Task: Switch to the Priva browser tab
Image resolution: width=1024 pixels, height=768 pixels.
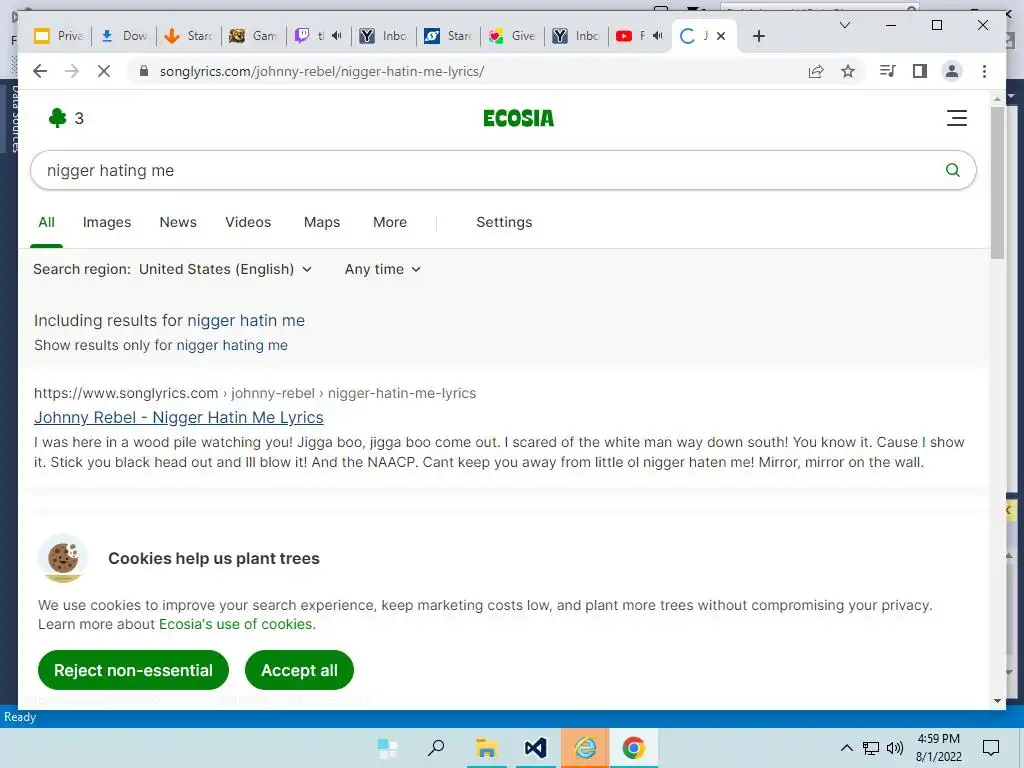Action: (59, 36)
